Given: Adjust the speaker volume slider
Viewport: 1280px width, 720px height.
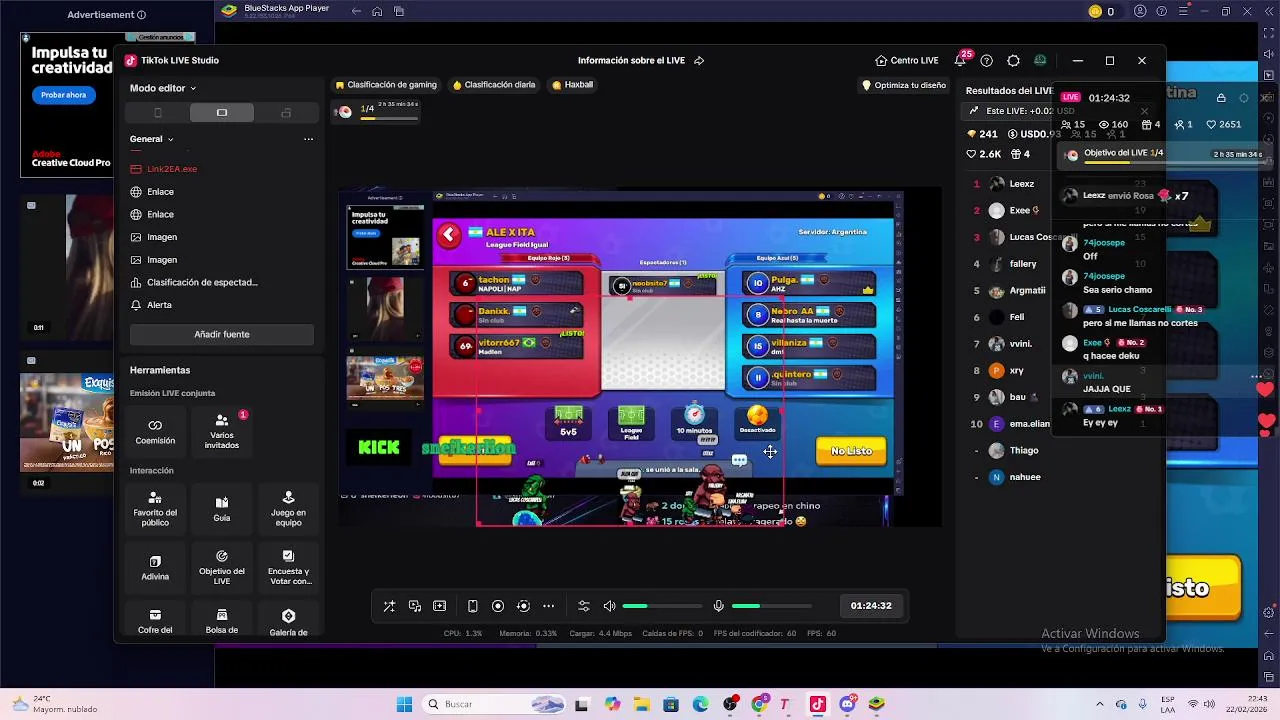Looking at the screenshot, I should point(662,606).
